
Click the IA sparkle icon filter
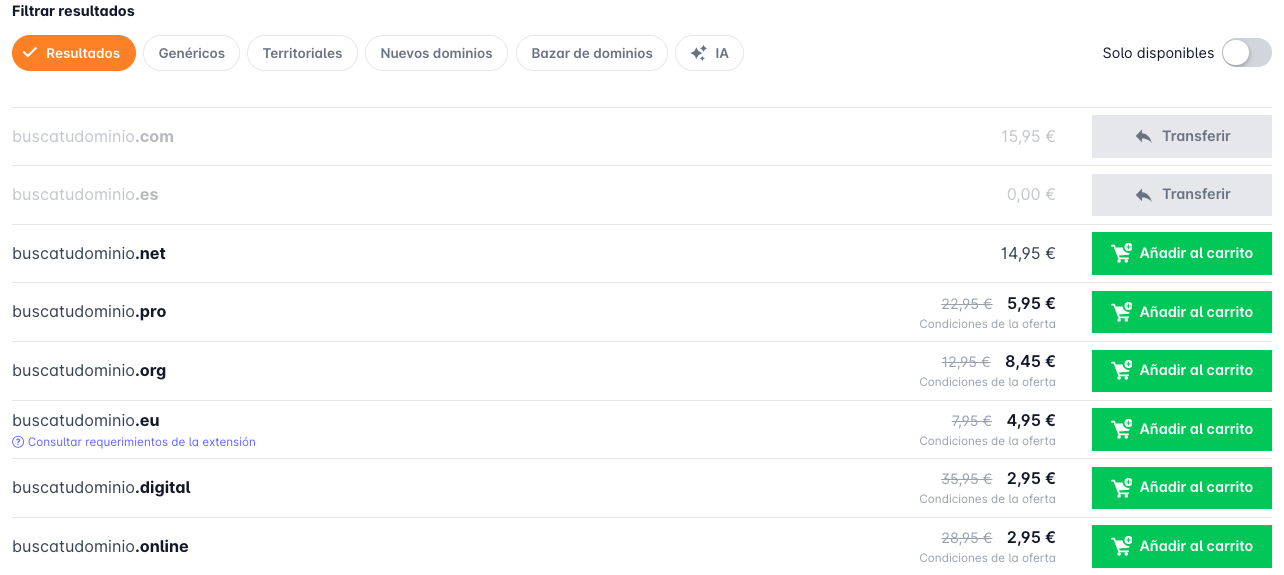pos(699,53)
